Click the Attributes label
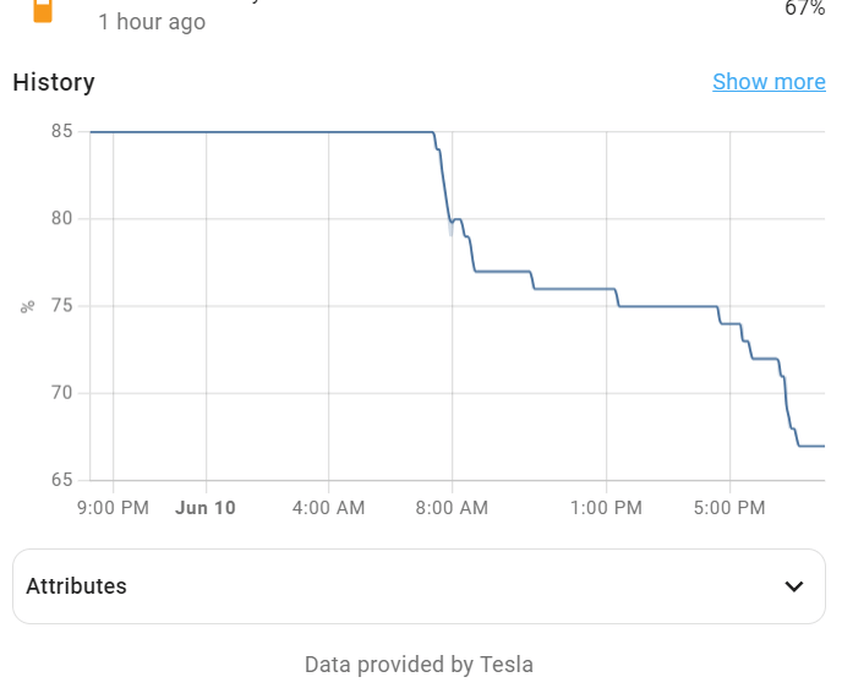This screenshot has height=688, width=842. 76,586
